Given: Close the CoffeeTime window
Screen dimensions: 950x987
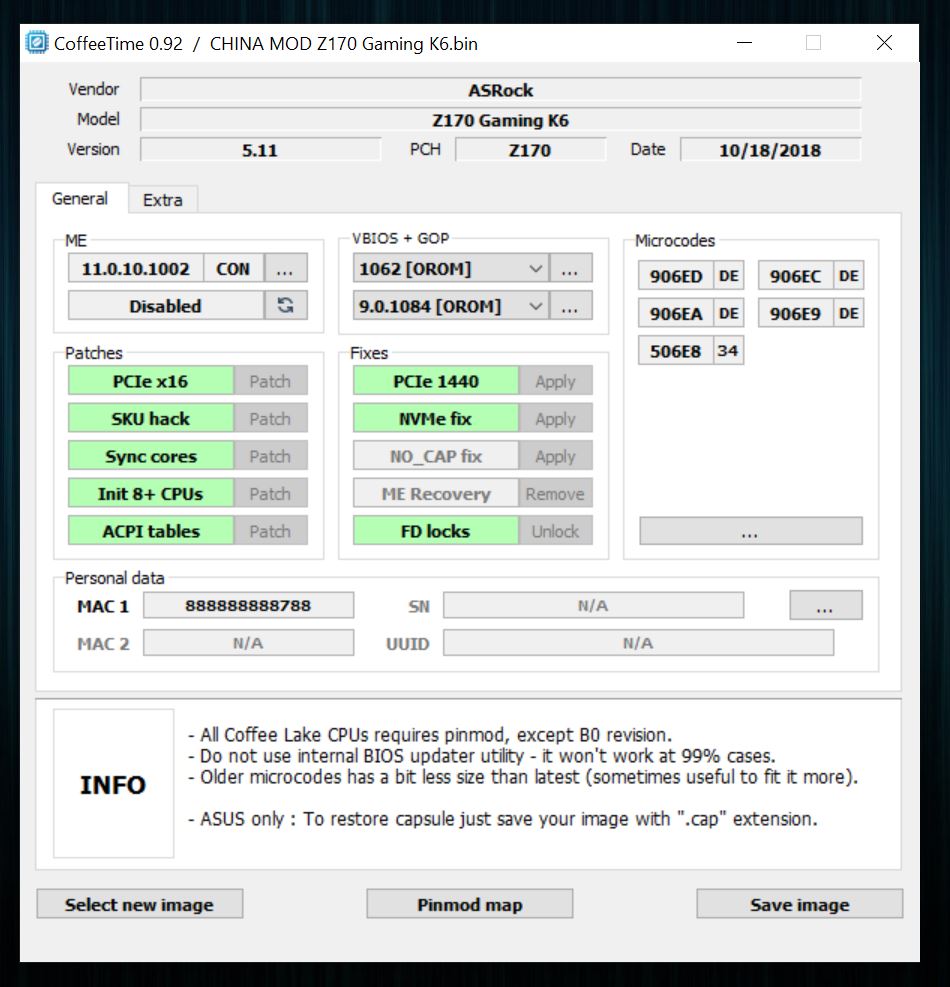Looking at the screenshot, I should coord(885,43).
